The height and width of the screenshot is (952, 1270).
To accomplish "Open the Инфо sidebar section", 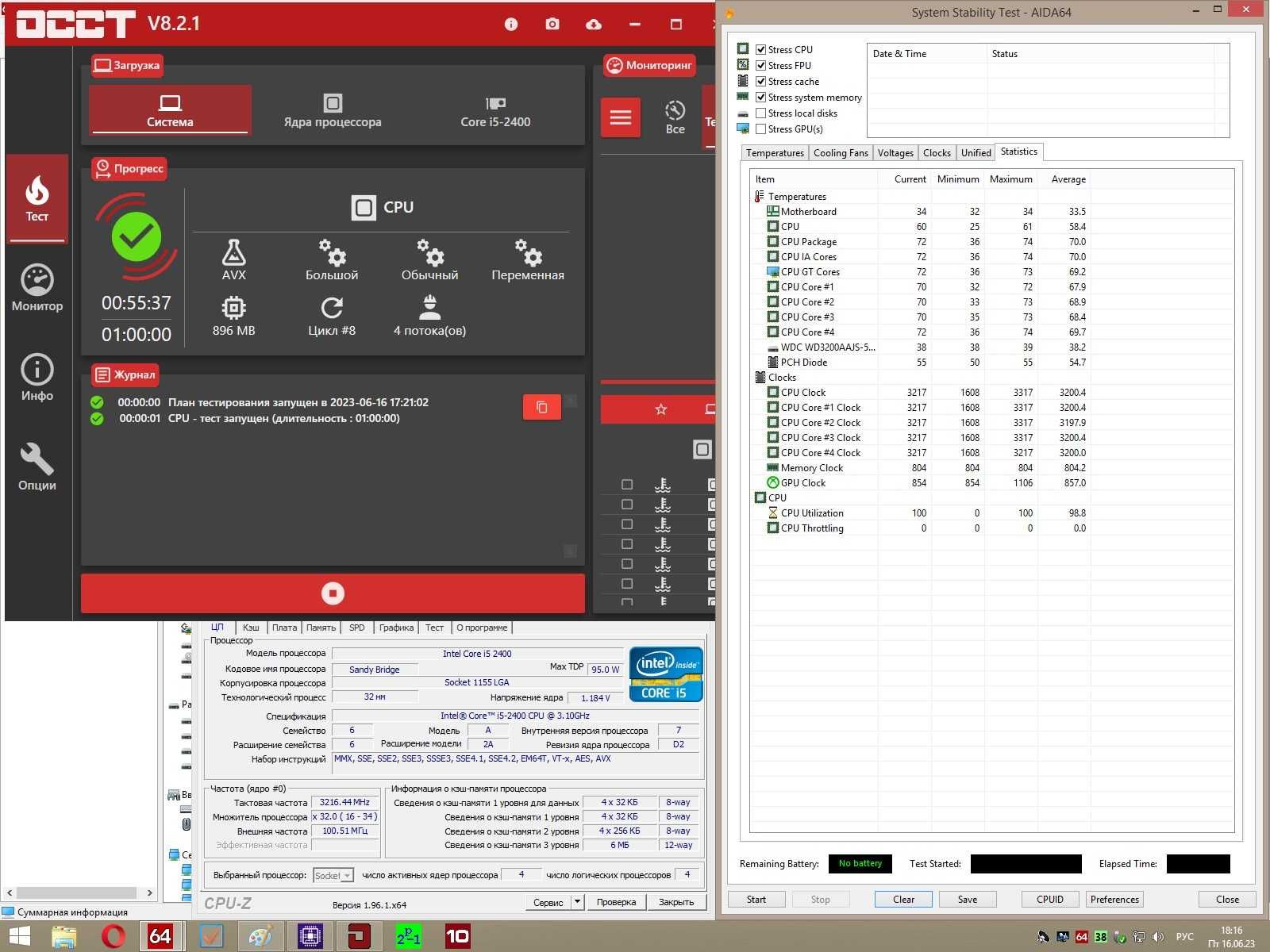I will point(37,378).
